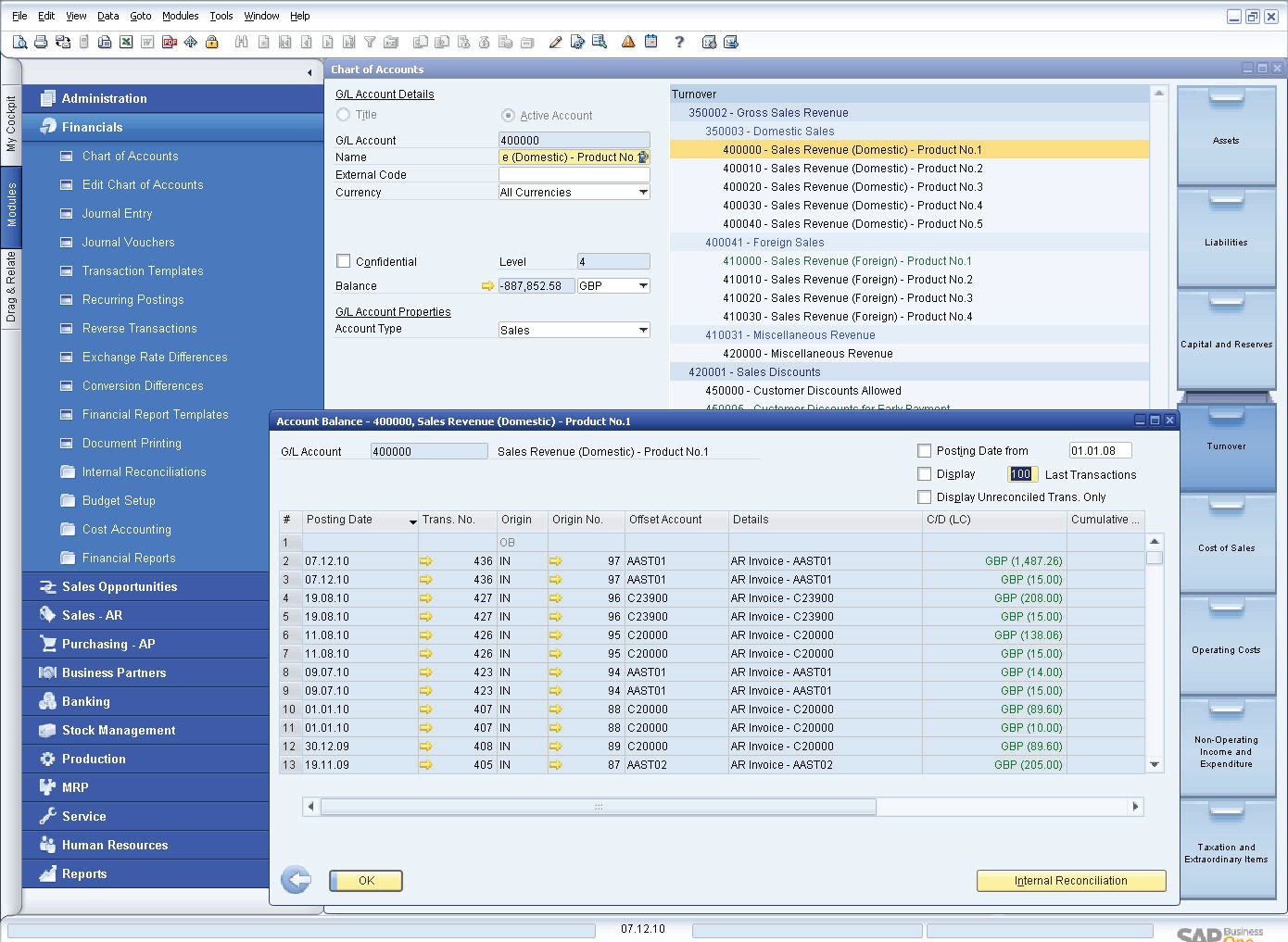Select the Find binoculars icon

click(242, 42)
